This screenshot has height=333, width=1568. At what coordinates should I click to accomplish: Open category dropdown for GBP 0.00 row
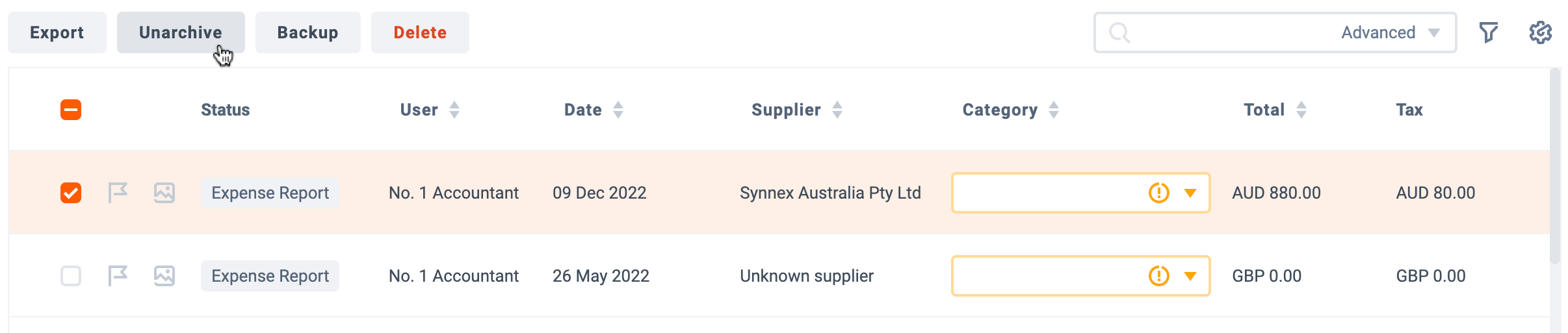(1190, 276)
